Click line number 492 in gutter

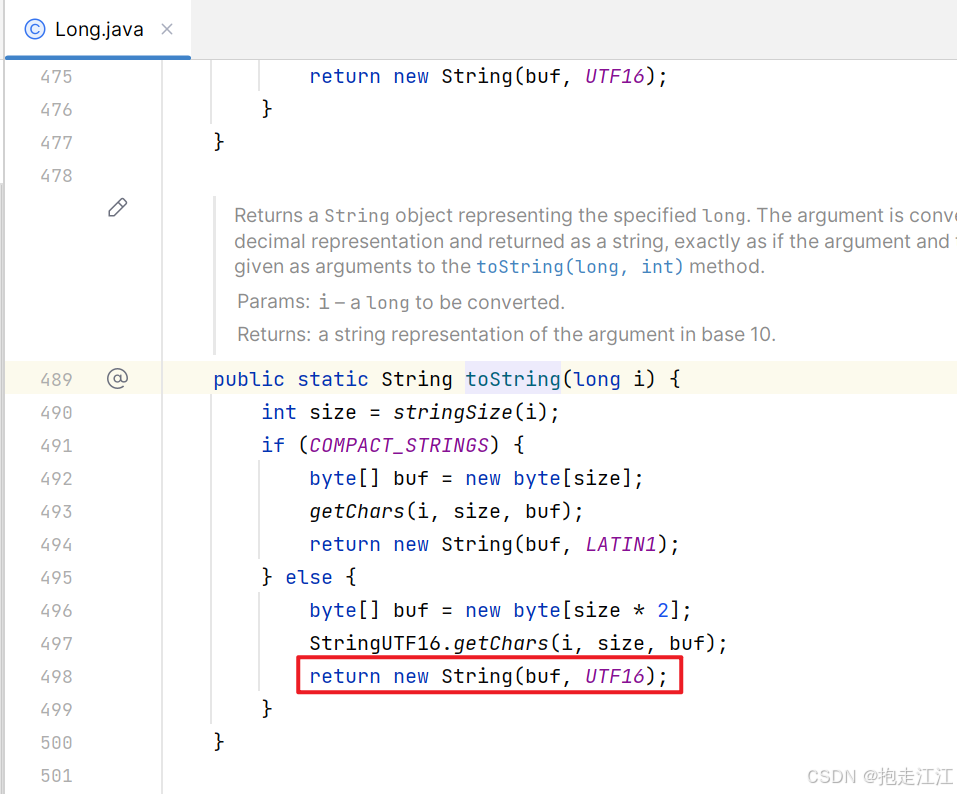point(56,478)
